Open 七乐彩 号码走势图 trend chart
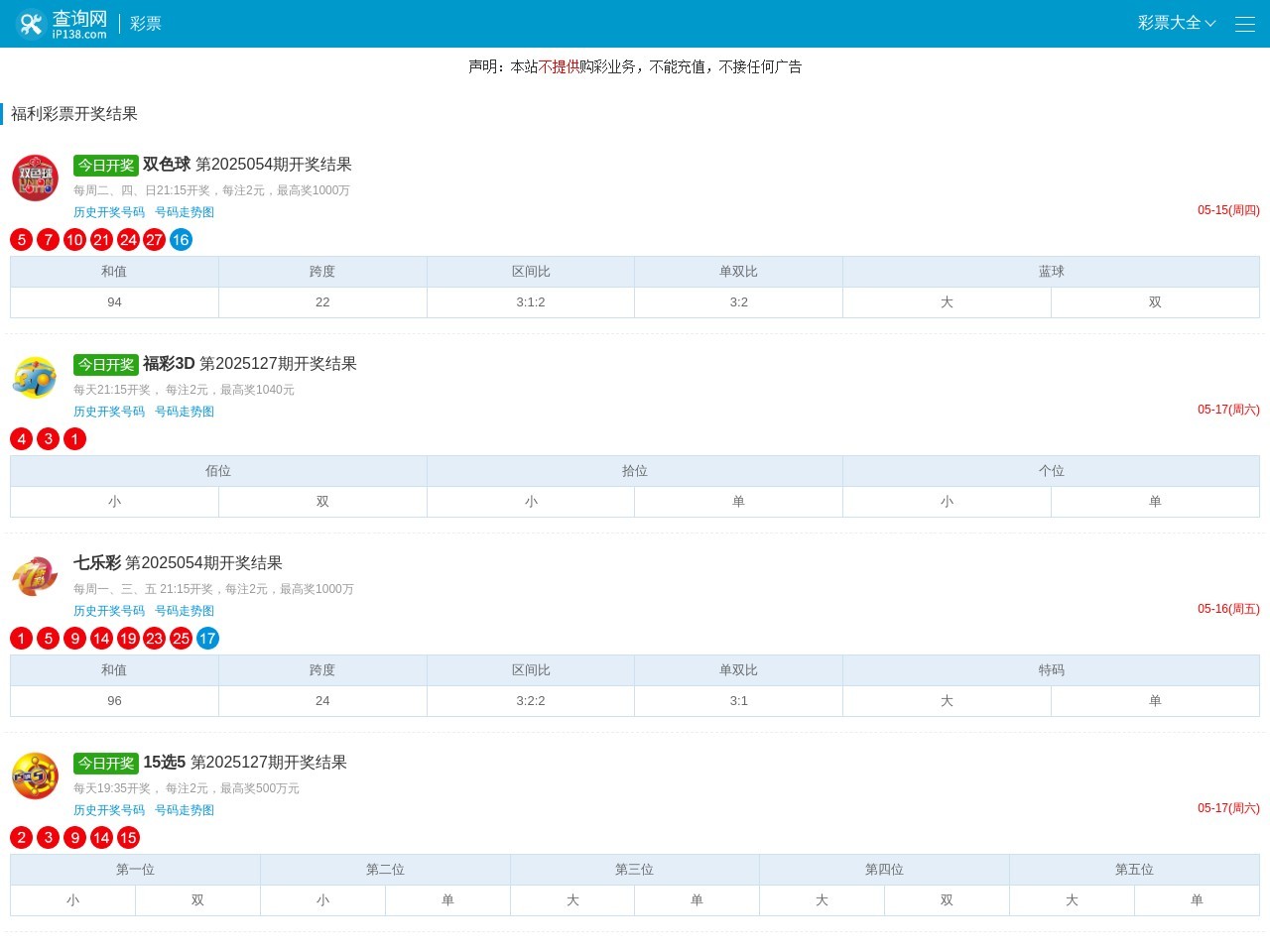The height and width of the screenshot is (952, 1270). (185, 611)
